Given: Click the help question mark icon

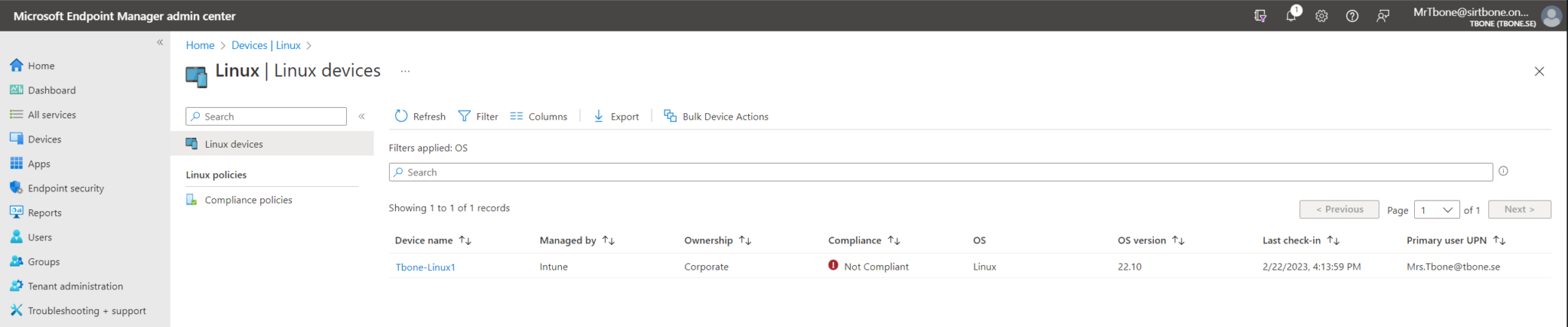Looking at the screenshot, I should [1352, 15].
